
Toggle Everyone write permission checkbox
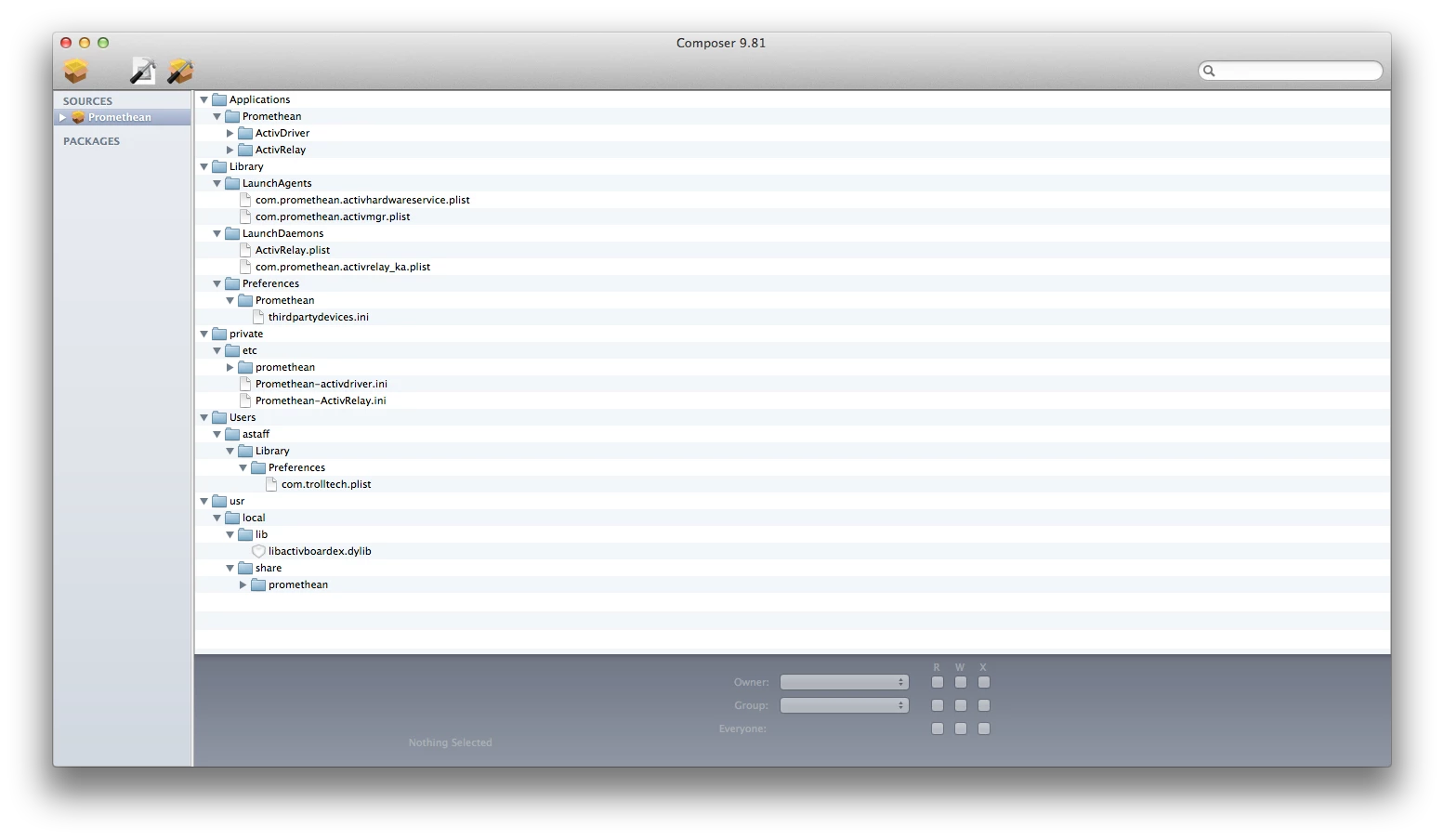[x=961, y=728]
